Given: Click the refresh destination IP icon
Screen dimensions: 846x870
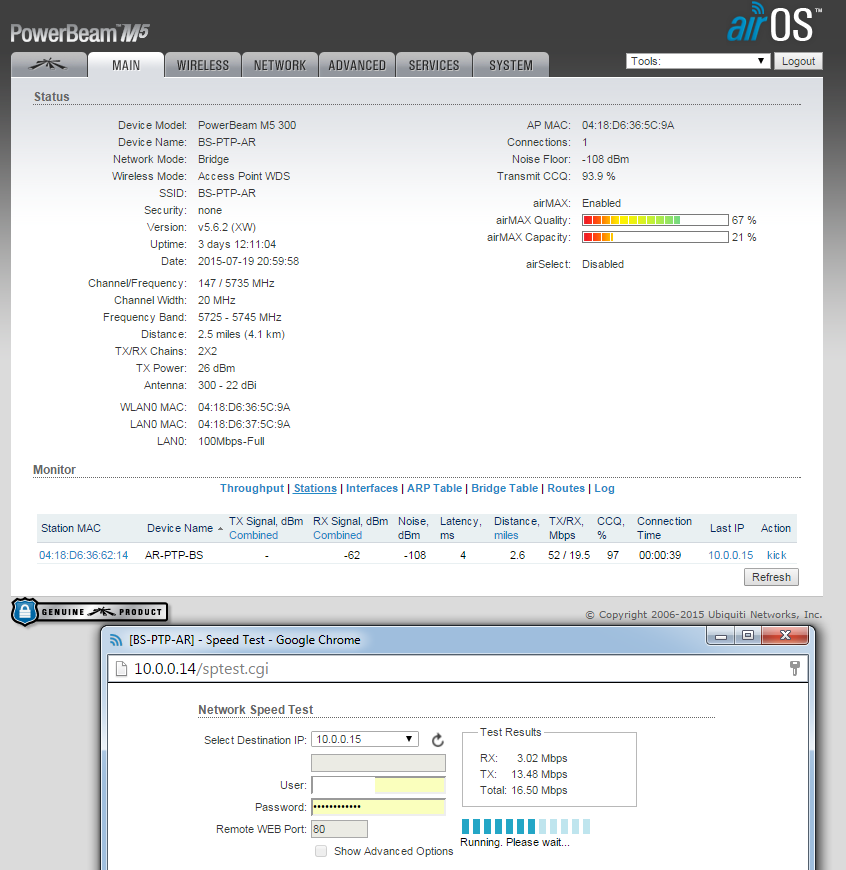Looking at the screenshot, I should point(438,740).
